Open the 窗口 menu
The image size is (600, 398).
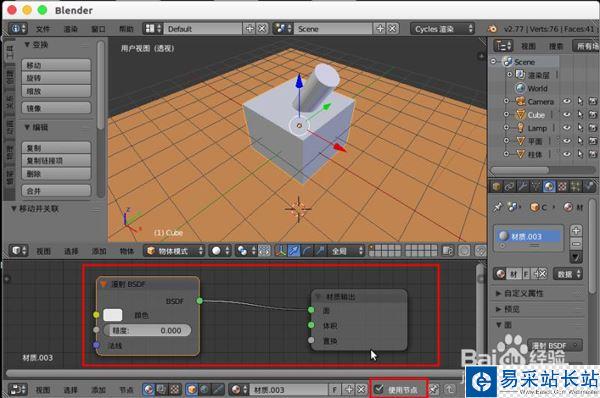click(98, 29)
